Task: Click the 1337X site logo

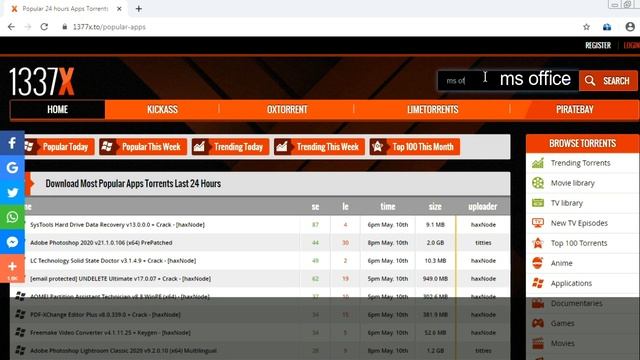Action: point(42,82)
